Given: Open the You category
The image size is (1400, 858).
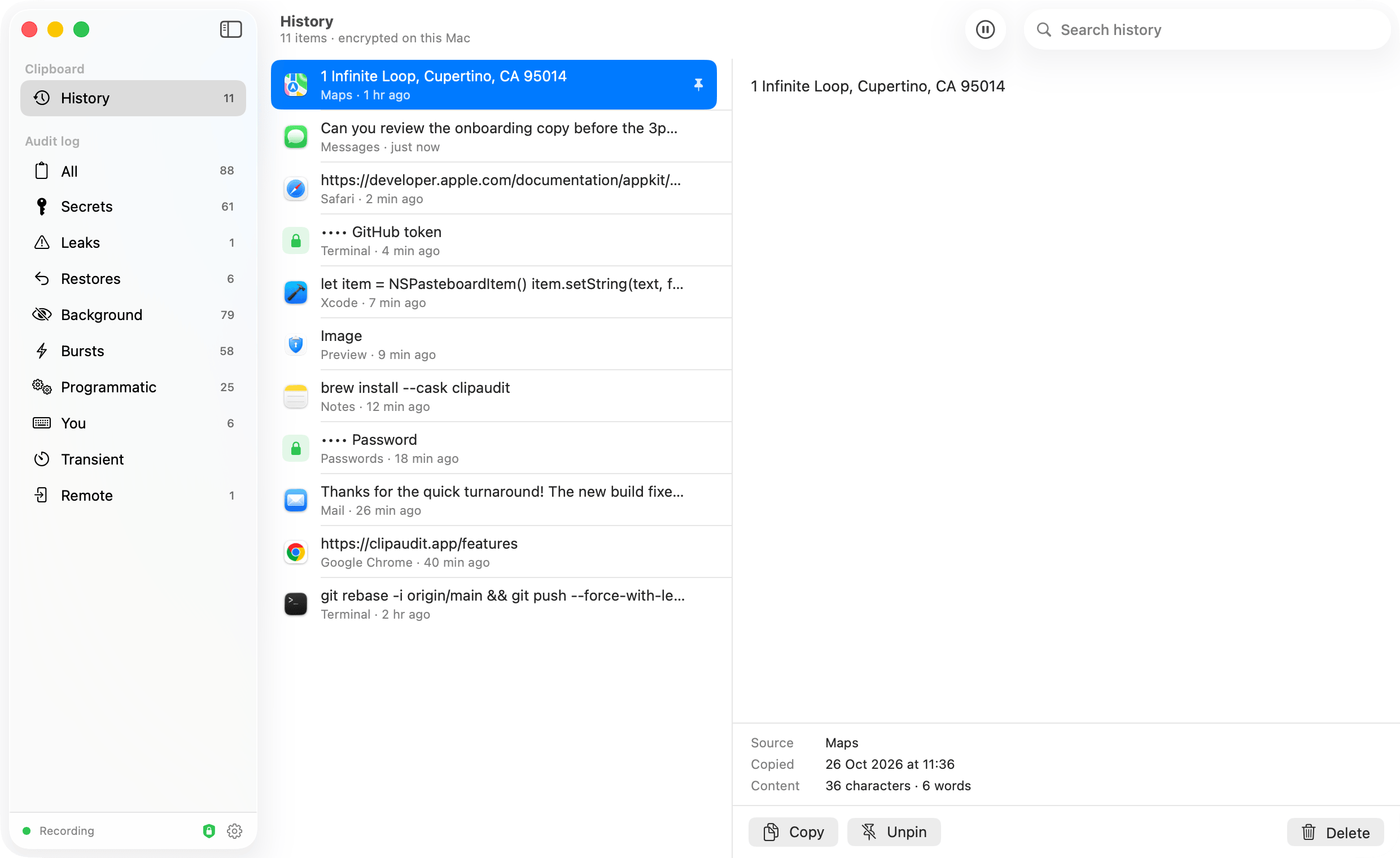Looking at the screenshot, I should click(x=133, y=423).
